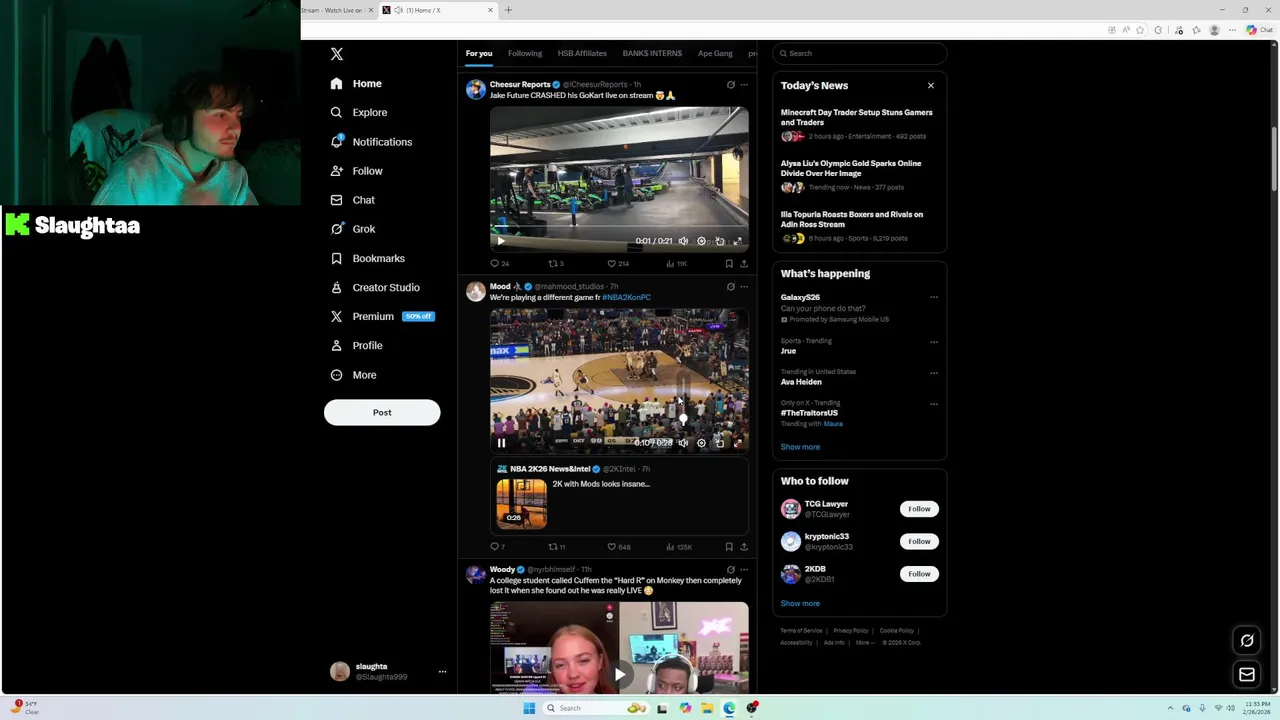Switch to the BANKS INTERNS tab

pos(652,53)
